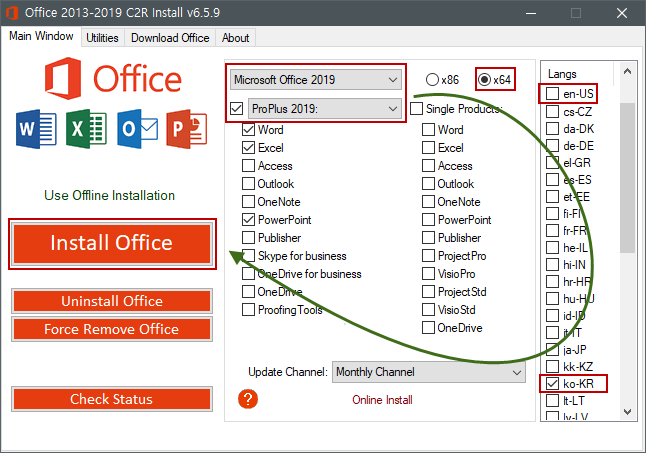This screenshot has width=646, height=453.
Task: Open the red question mark help icon
Action: click(x=248, y=399)
